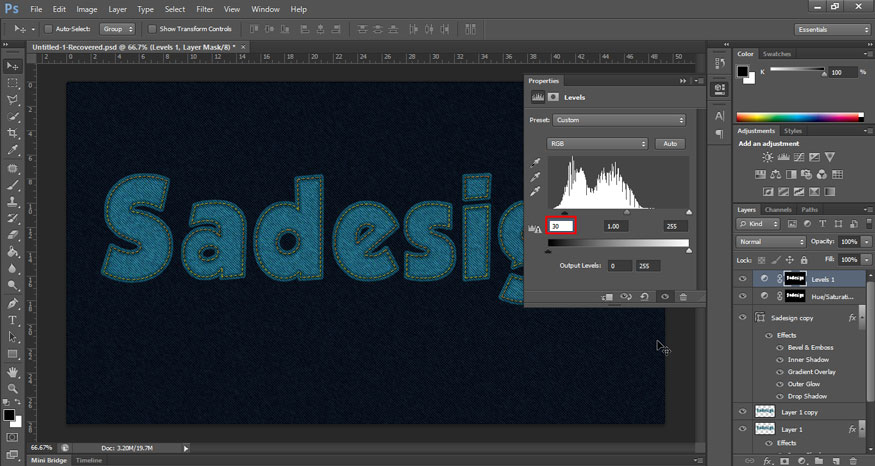Delete the Levels adjustment layer via trash icon
Screen dimensions: 875x466
tap(683, 297)
